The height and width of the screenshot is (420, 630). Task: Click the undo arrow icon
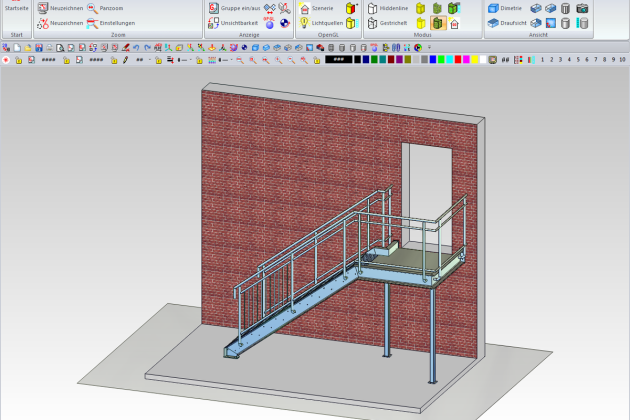[x=138, y=47]
